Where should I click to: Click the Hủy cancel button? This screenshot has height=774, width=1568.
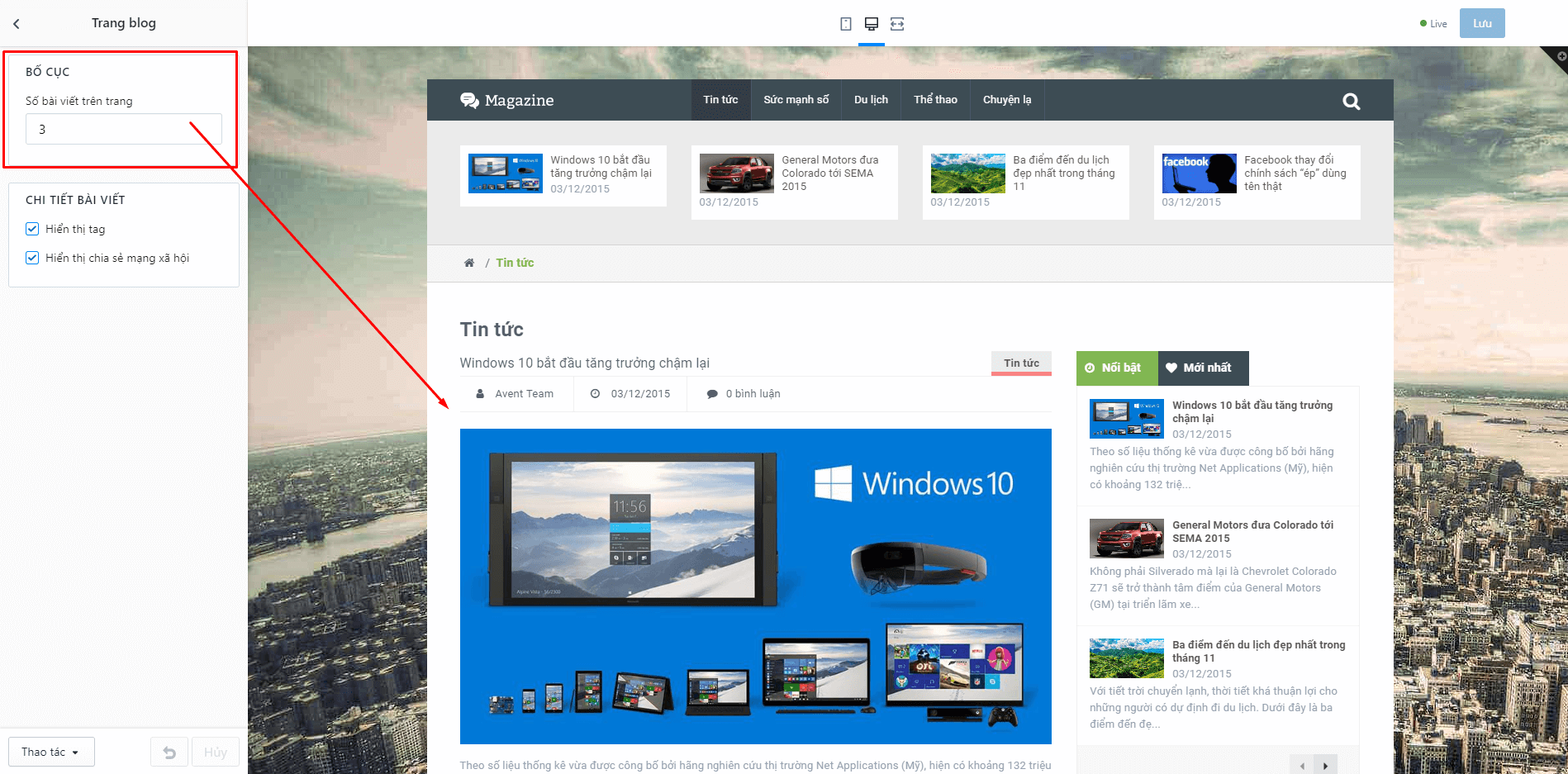click(x=216, y=752)
